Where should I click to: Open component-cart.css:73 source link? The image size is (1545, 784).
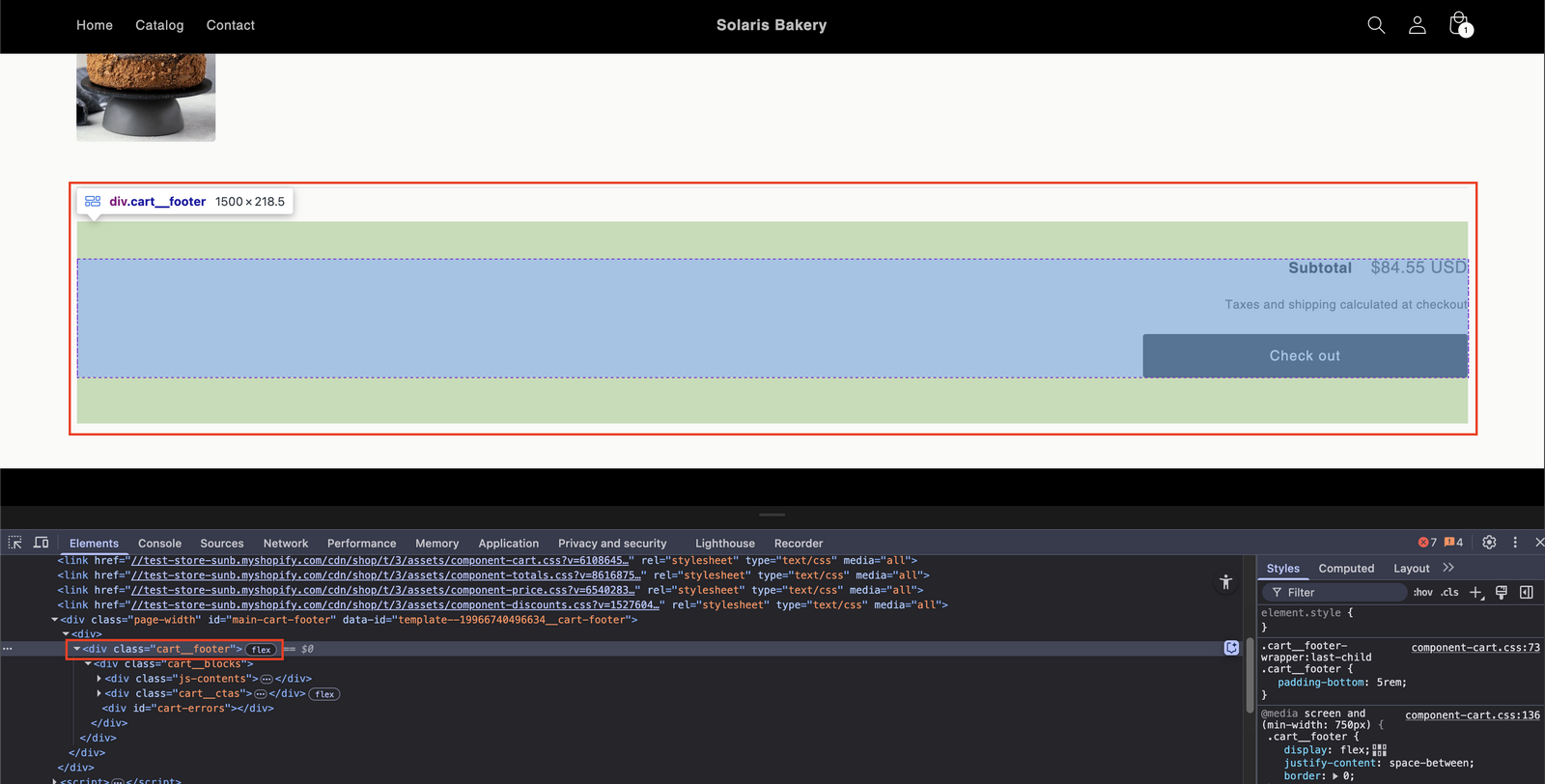[1475, 648]
